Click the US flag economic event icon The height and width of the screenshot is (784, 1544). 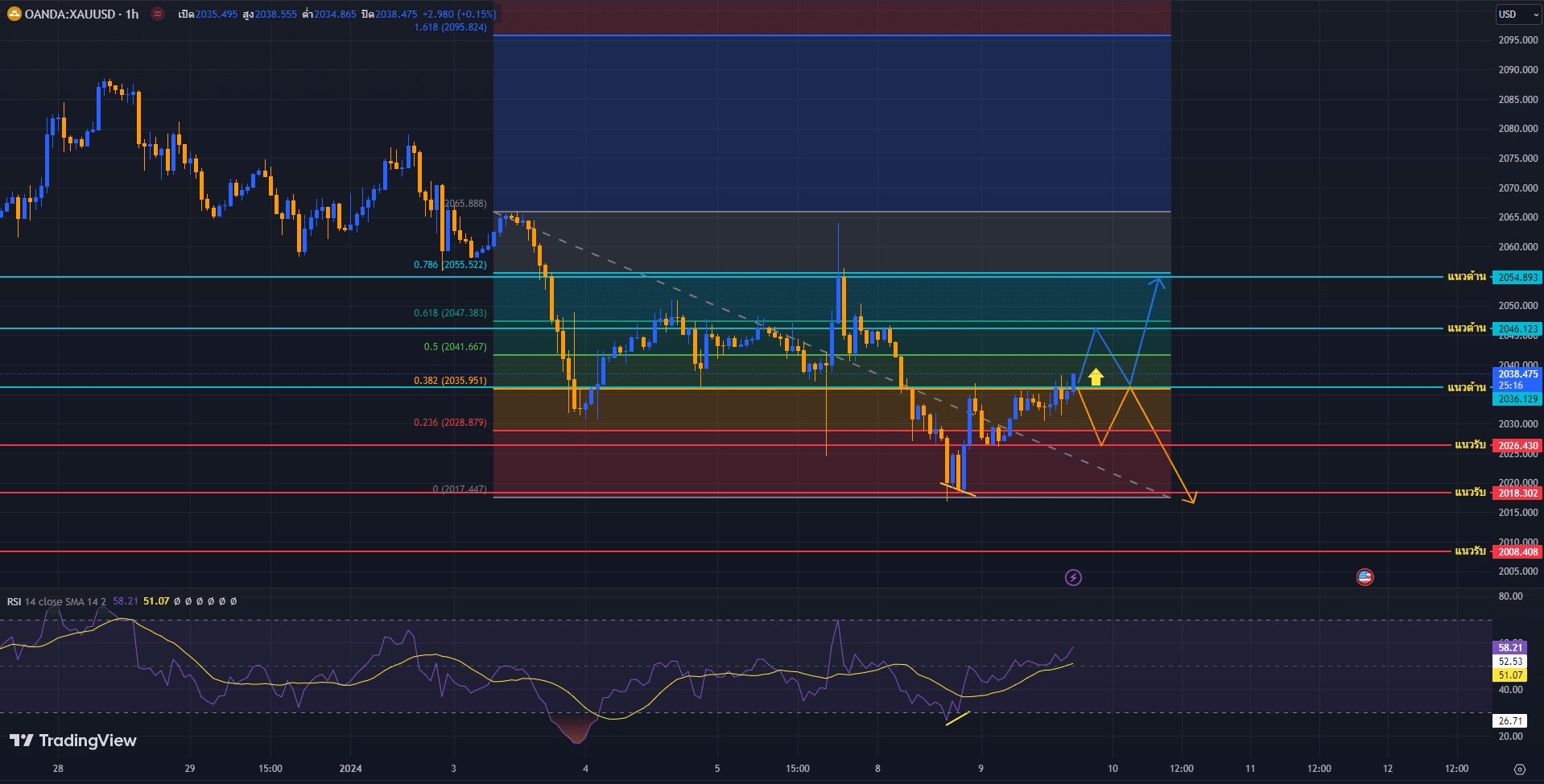point(1364,577)
